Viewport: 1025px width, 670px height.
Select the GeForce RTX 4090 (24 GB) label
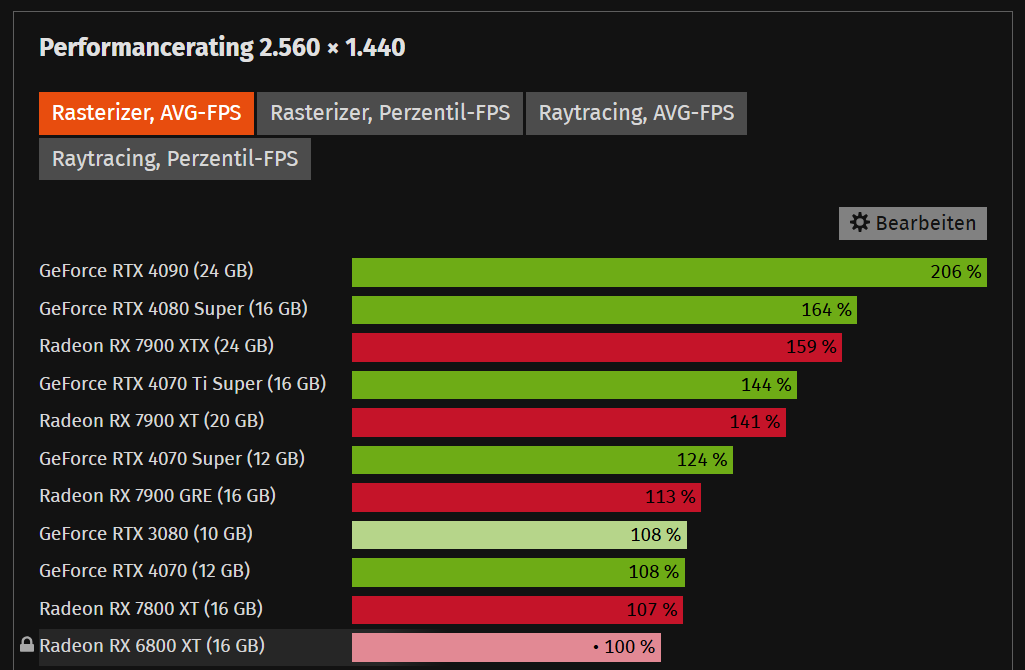coord(146,271)
